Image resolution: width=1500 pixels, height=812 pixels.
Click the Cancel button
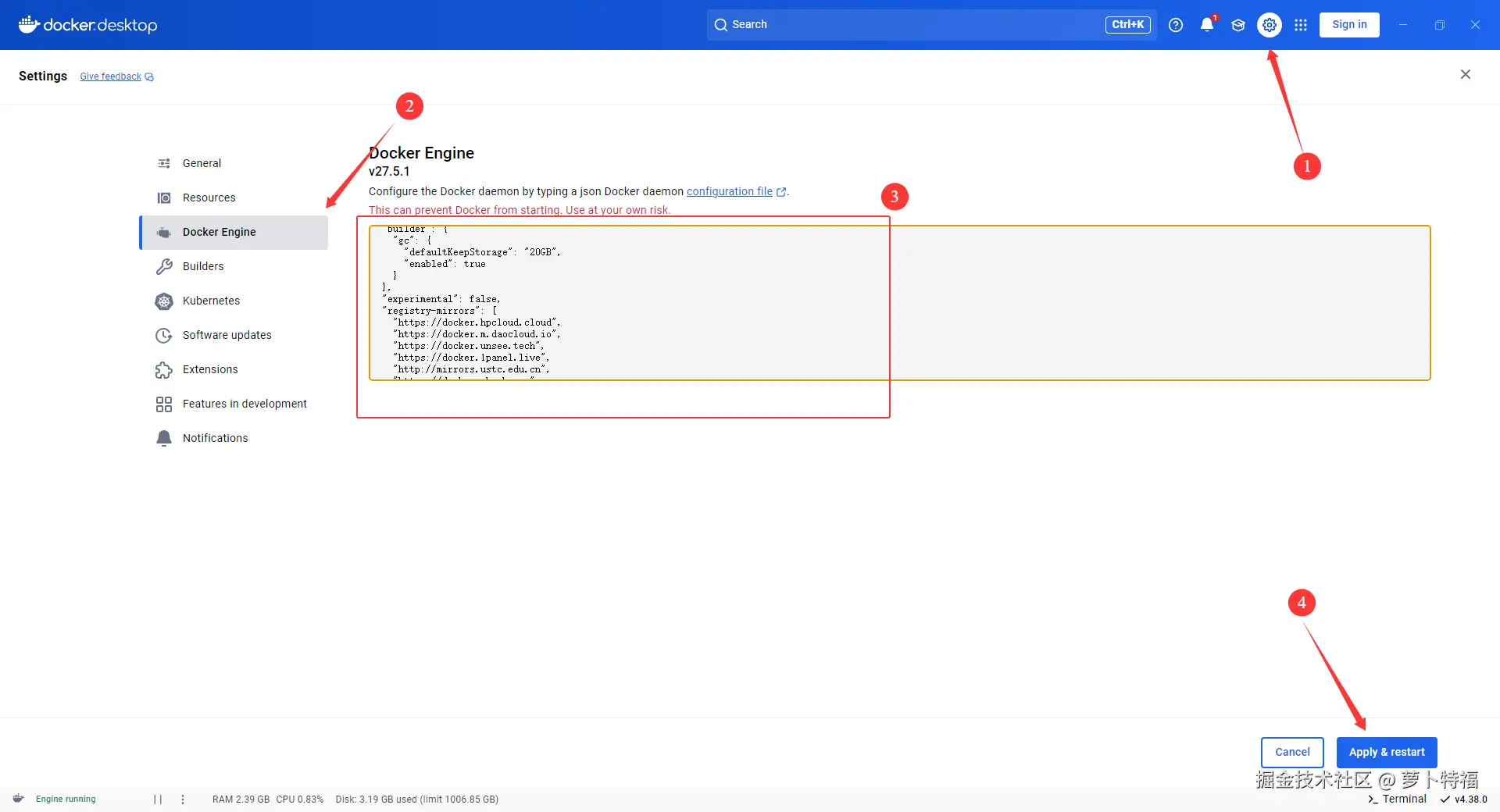[x=1292, y=752]
